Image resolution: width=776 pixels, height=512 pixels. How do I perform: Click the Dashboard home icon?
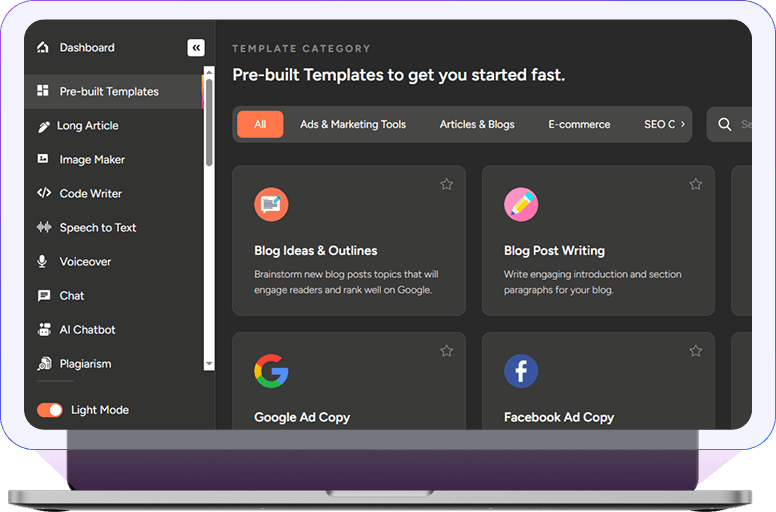point(42,47)
